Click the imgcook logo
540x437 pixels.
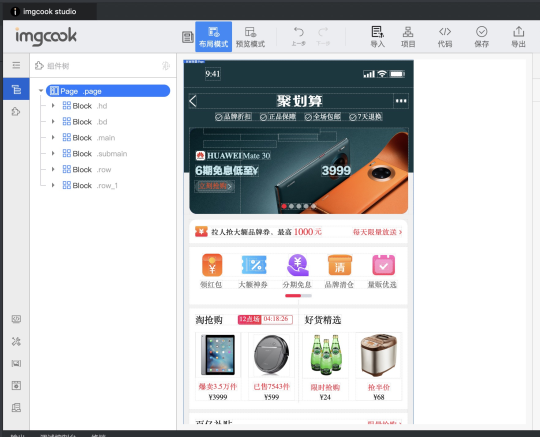[x=46, y=36]
